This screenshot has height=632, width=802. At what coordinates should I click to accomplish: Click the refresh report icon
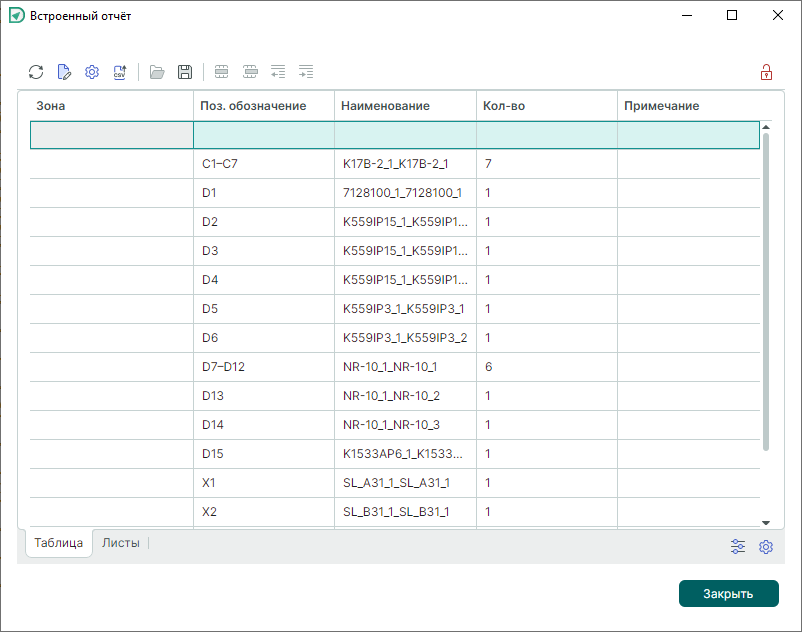pos(36,72)
